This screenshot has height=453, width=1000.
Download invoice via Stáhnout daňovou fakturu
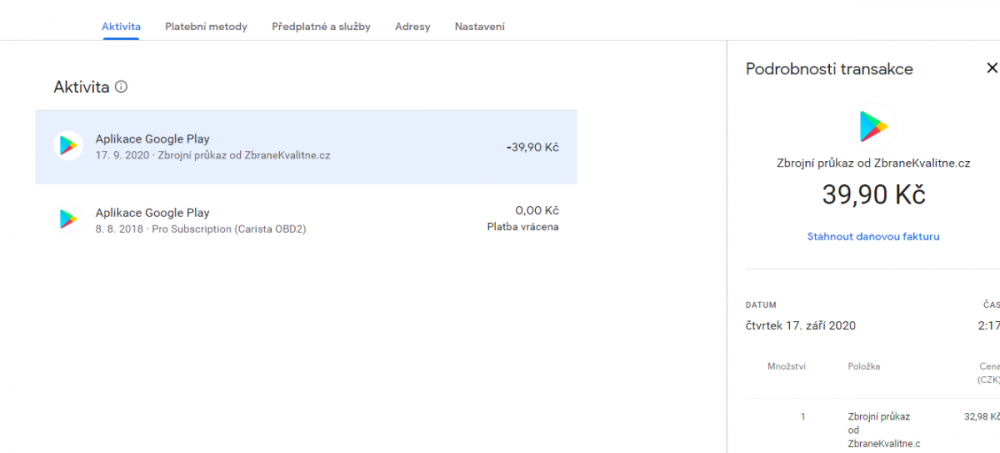point(873,237)
